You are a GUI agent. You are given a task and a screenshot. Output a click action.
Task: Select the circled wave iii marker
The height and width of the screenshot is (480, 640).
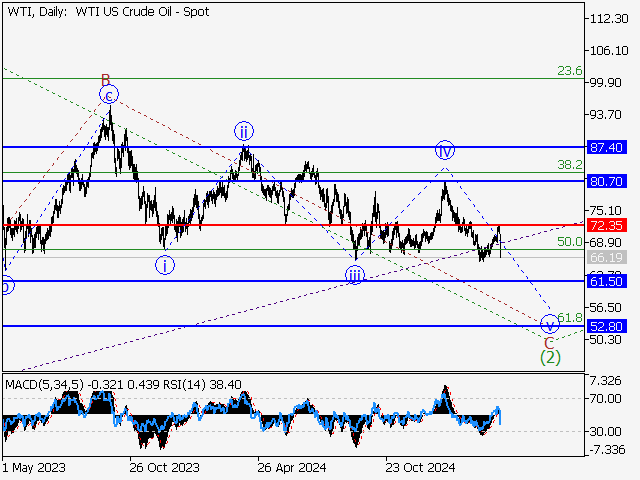click(x=355, y=276)
